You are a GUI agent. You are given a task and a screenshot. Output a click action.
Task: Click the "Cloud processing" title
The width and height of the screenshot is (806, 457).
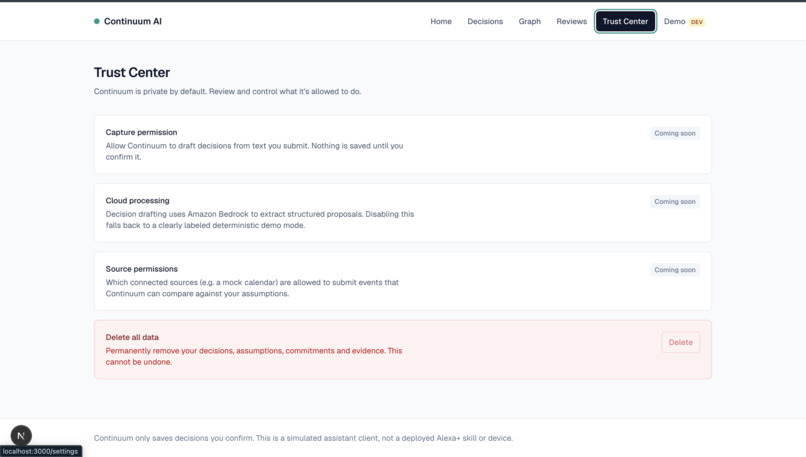137,200
